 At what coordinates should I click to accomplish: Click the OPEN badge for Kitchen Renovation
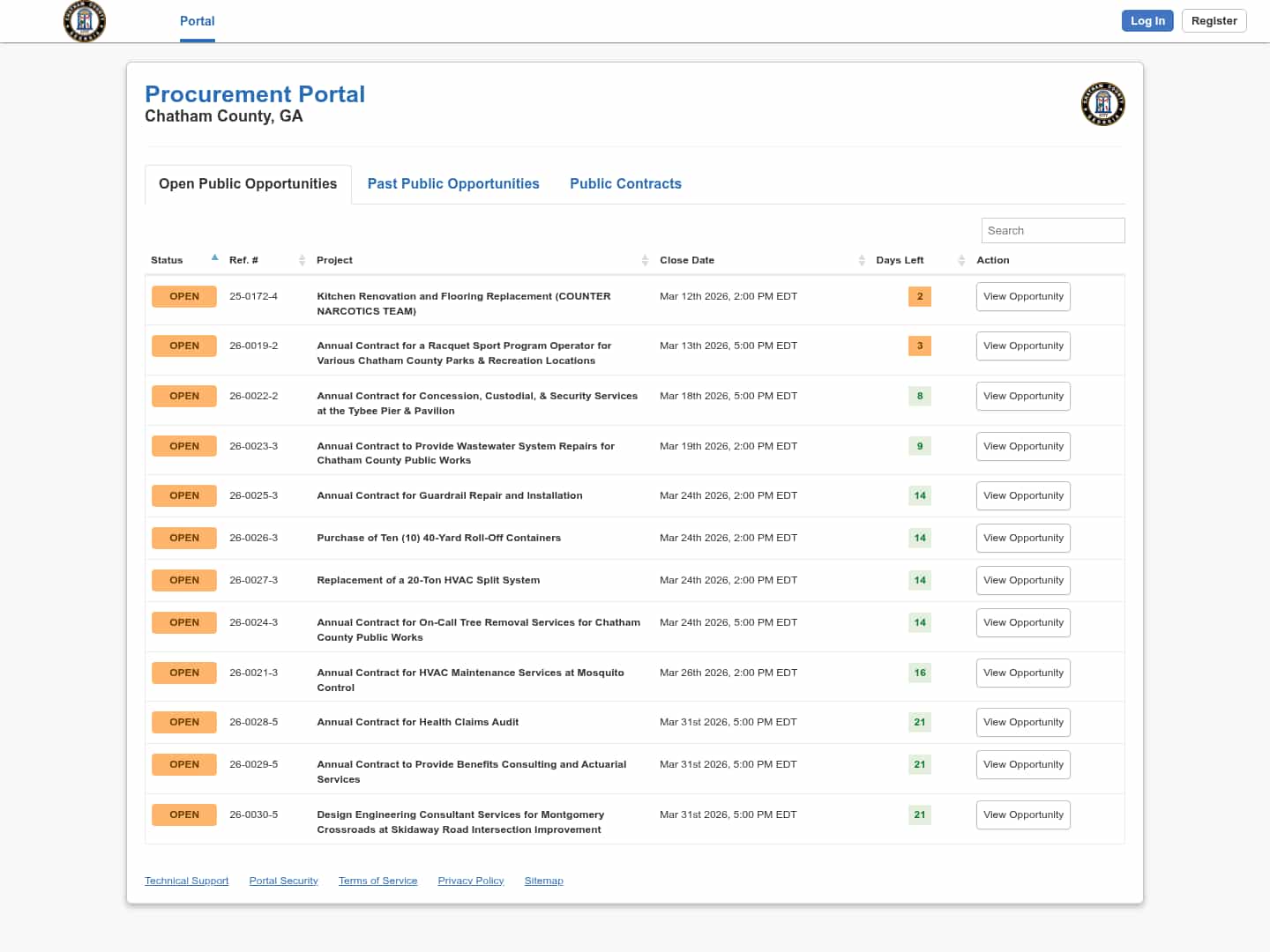click(184, 297)
